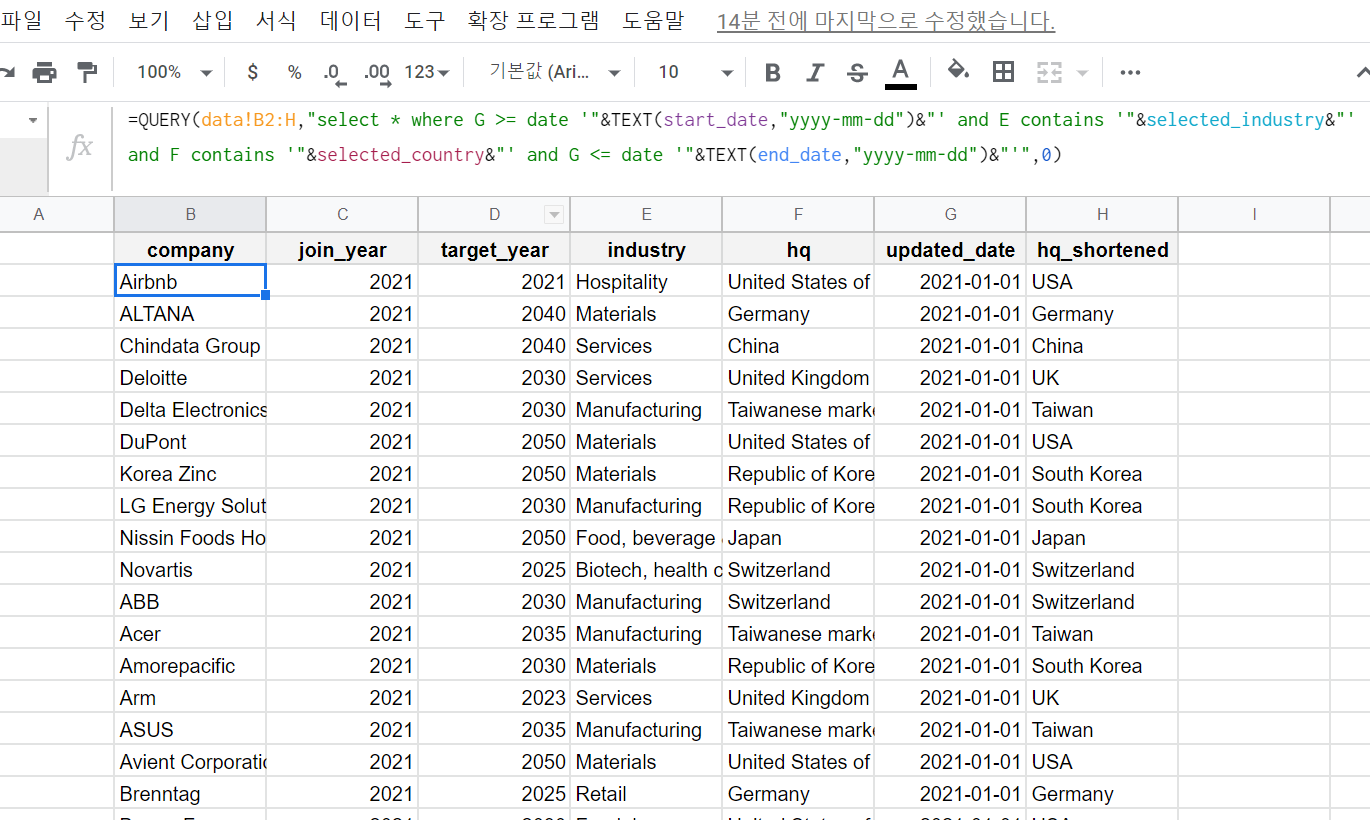The height and width of the screenshot is (820, 1370).
Task: Open the 123 number format dropdown
Action: pyautogui.click(x=427, y=72)
